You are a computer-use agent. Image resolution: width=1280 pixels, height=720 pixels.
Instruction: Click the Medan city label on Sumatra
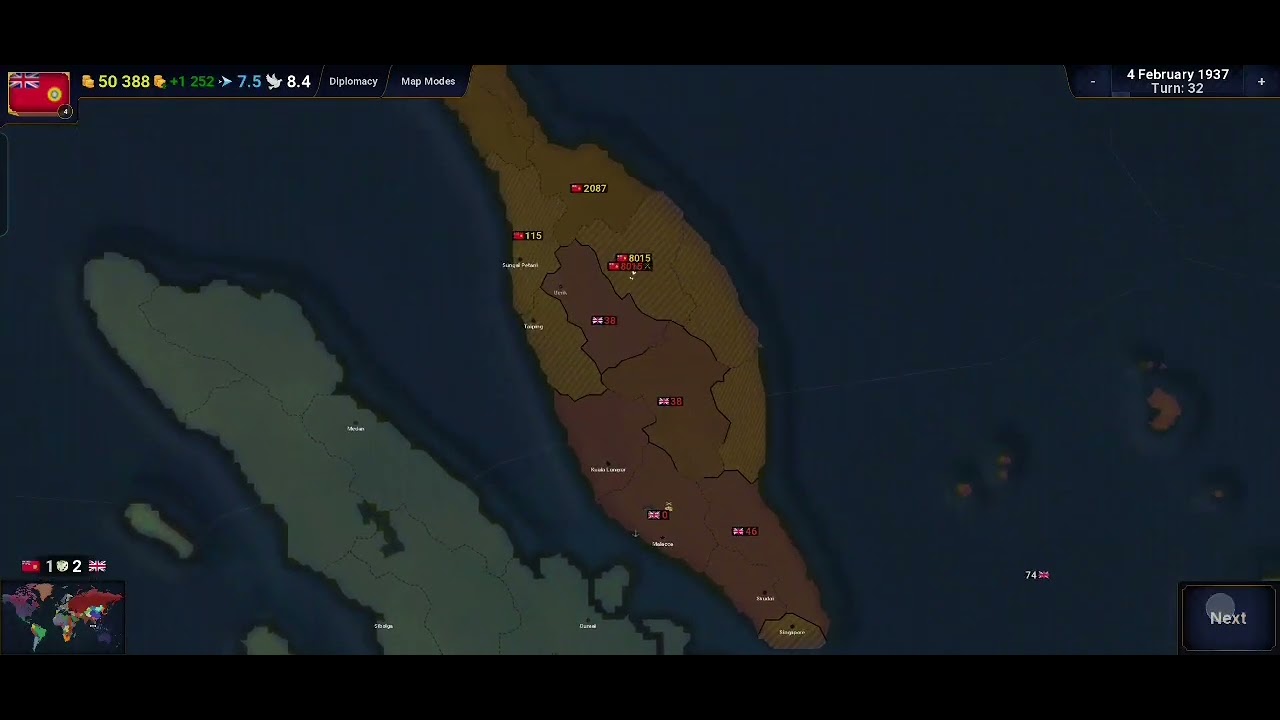tap(355, 429)
